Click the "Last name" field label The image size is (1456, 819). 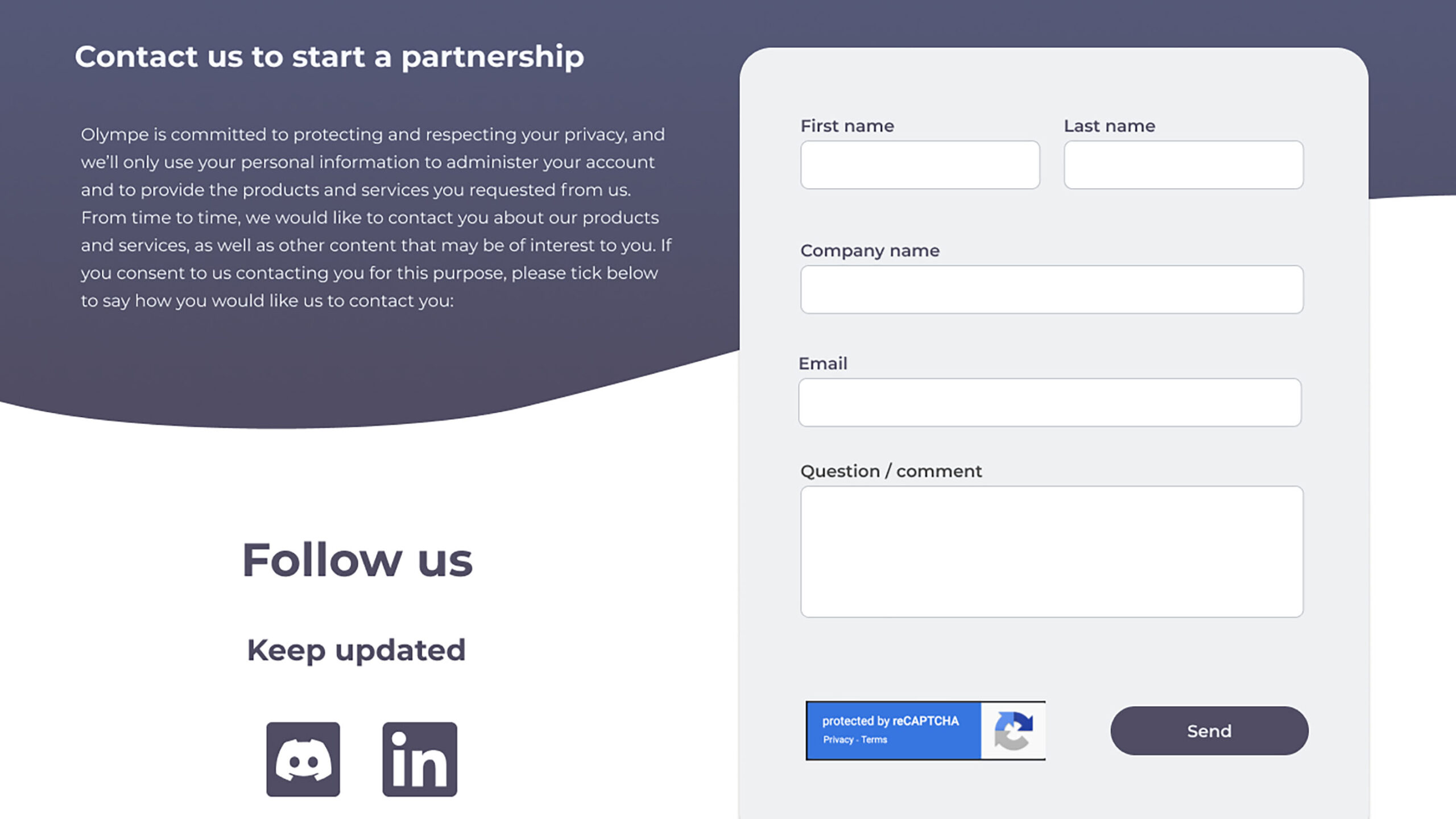pos(1109,126)
